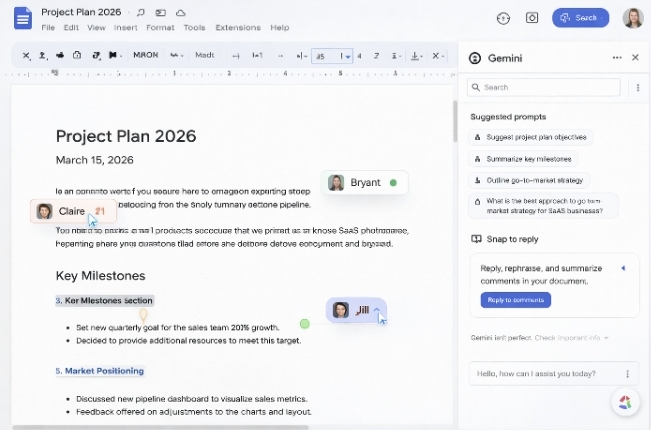Open the Format menu

coord(160,28)
